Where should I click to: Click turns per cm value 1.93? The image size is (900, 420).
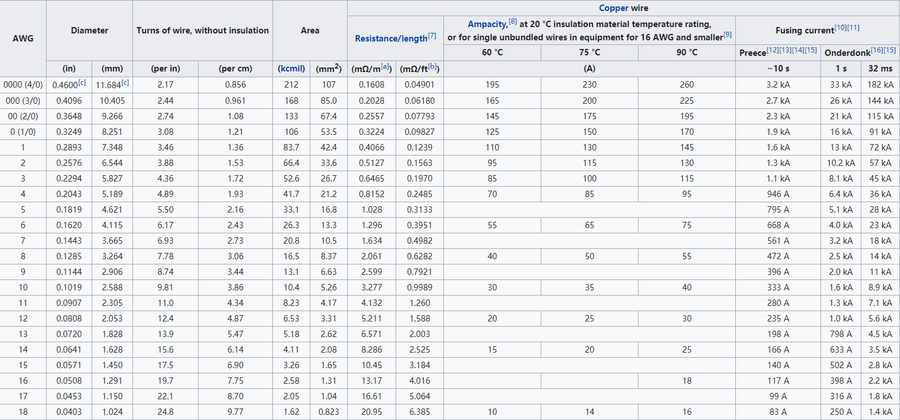(235, 194)
